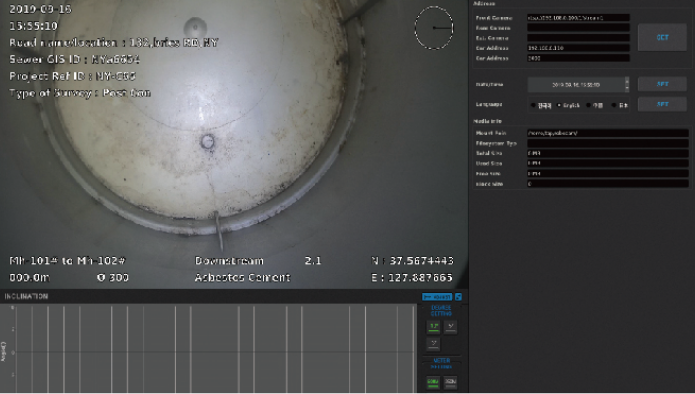Click the small blue icon beside the adjust button
Image resolution: width=695 pixels, height=394 pixels.
click(x=458, y=297)
